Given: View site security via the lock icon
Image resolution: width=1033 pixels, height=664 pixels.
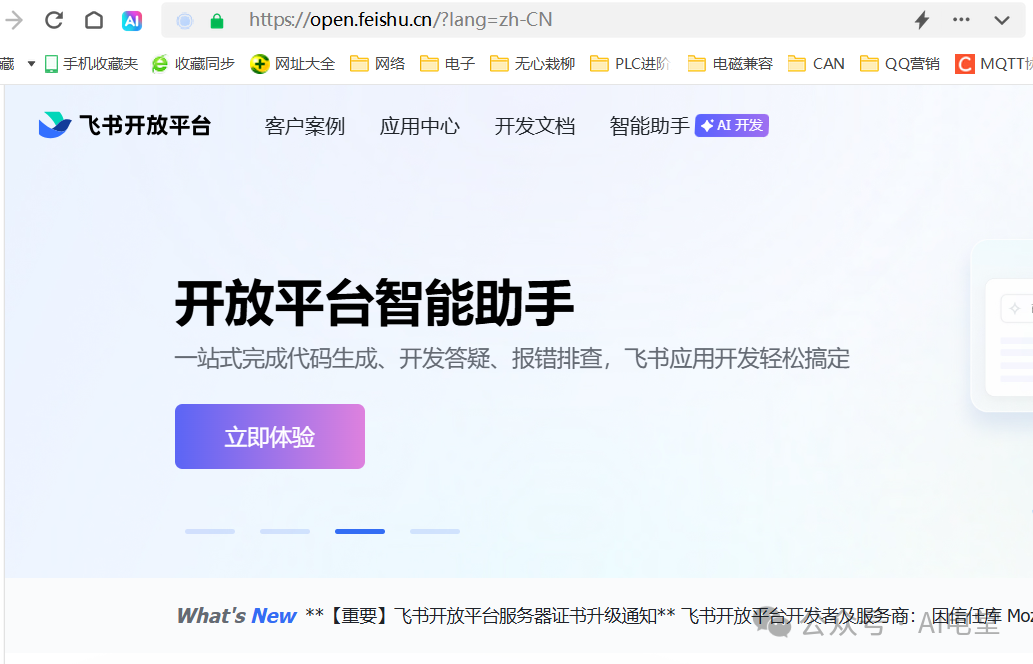Looking at the screenshot, I should click(x=216, y=19).
